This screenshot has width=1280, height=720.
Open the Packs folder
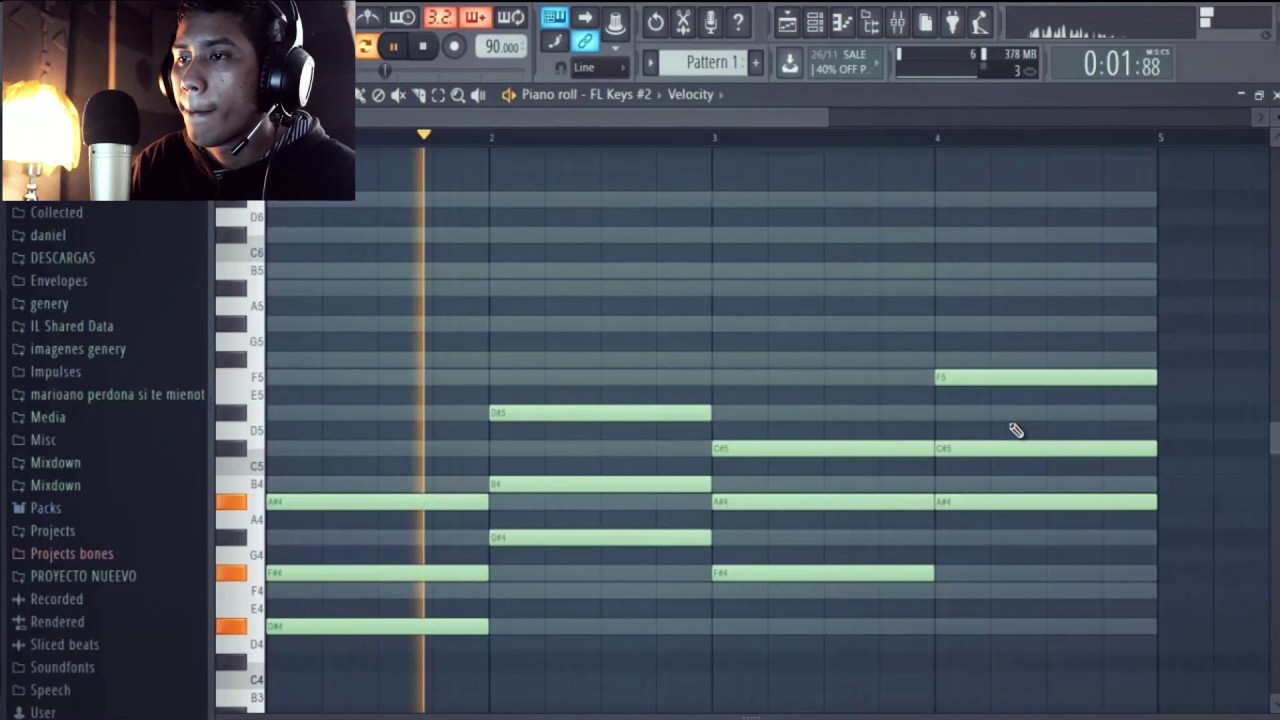pos(45,508)
